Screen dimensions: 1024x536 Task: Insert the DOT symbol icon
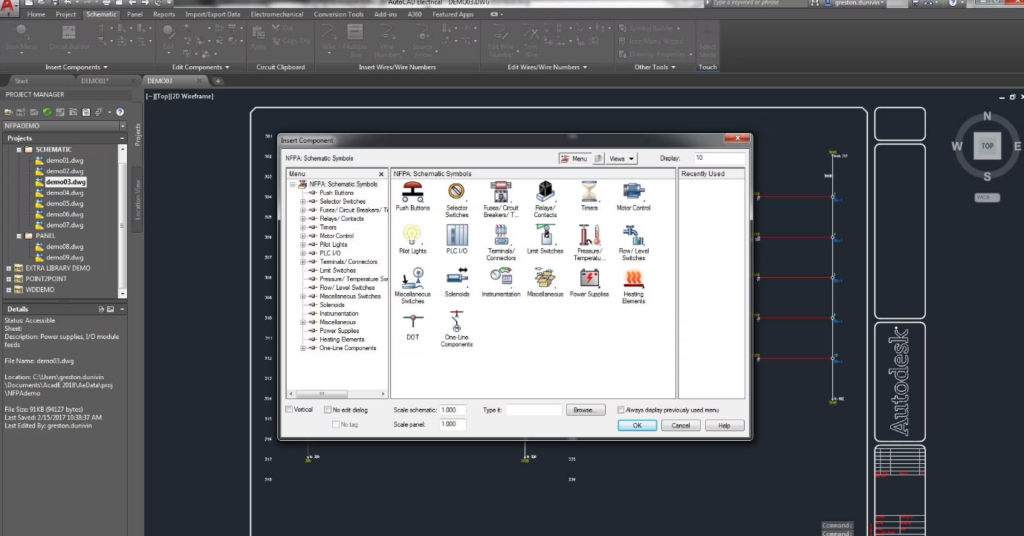(413, 322)
